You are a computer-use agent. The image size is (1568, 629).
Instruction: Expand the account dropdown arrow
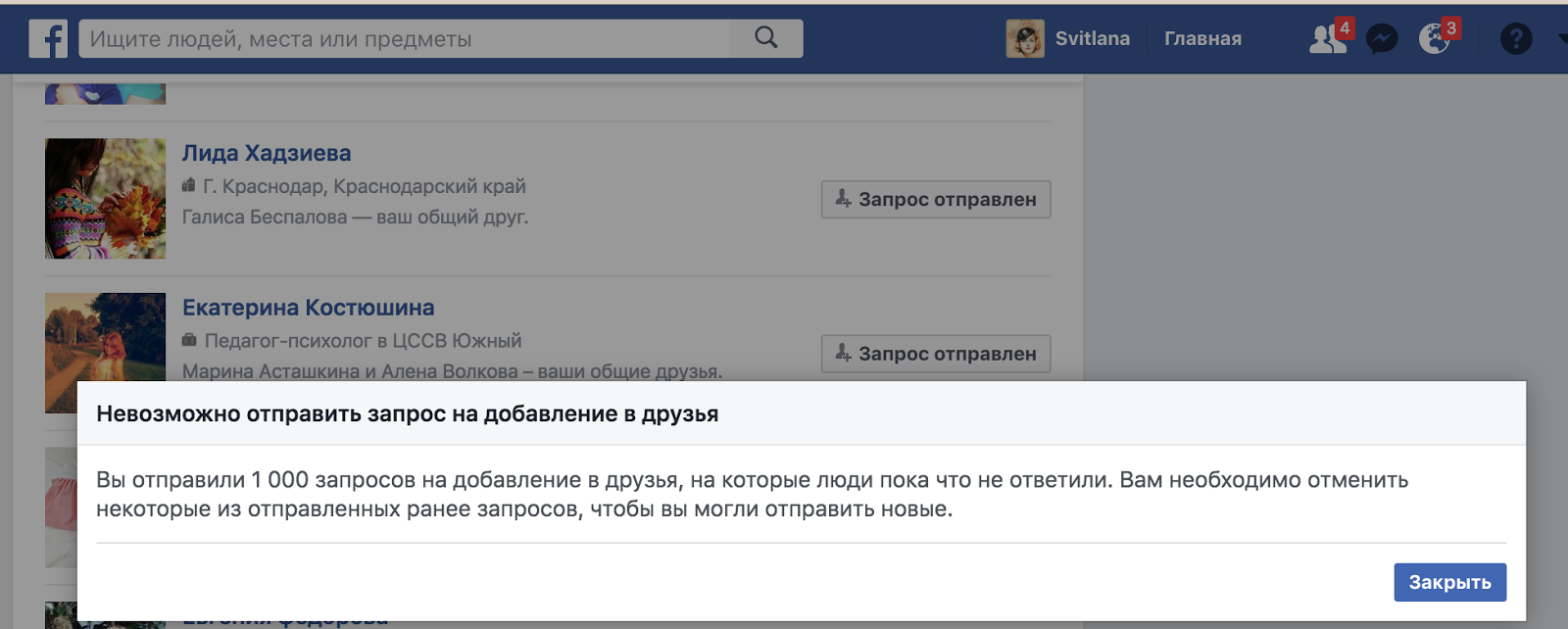(x=1562, y=39)
